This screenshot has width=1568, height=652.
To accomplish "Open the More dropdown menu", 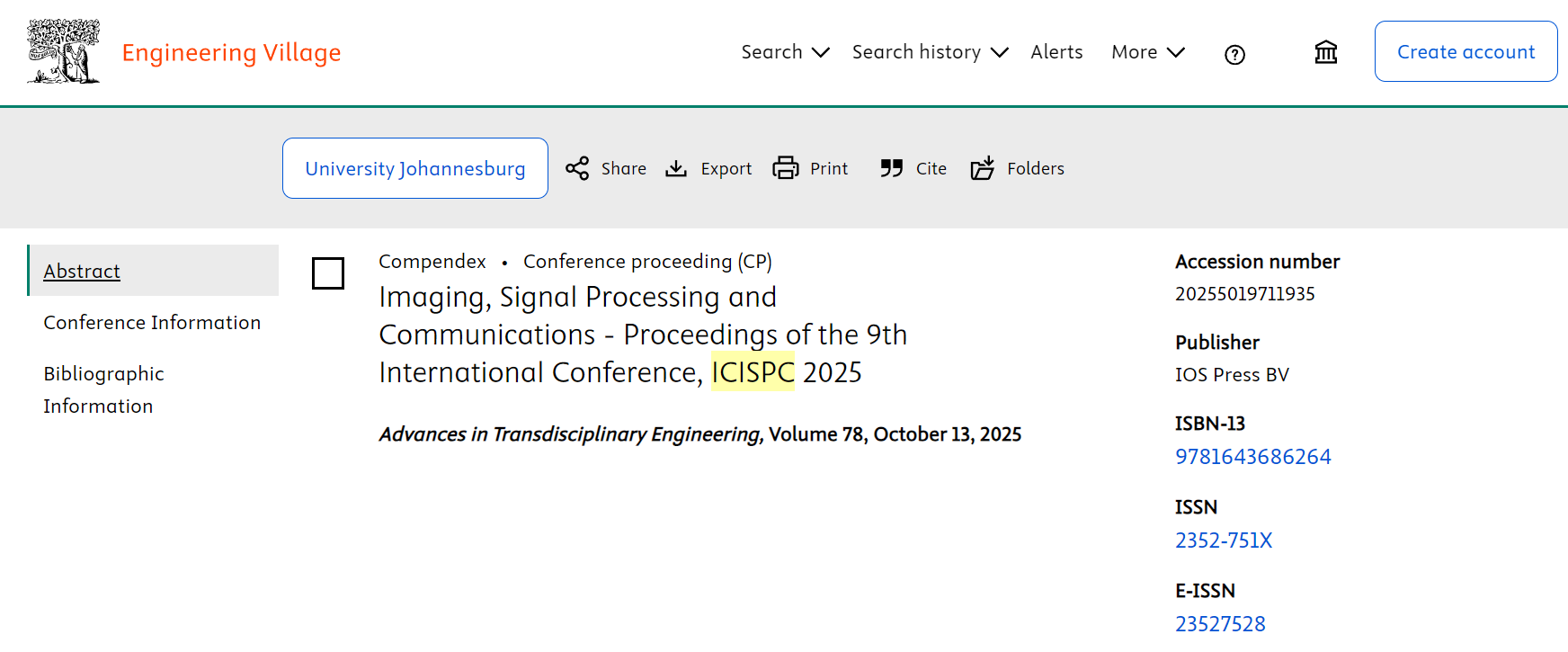I will click(1147, 52).
